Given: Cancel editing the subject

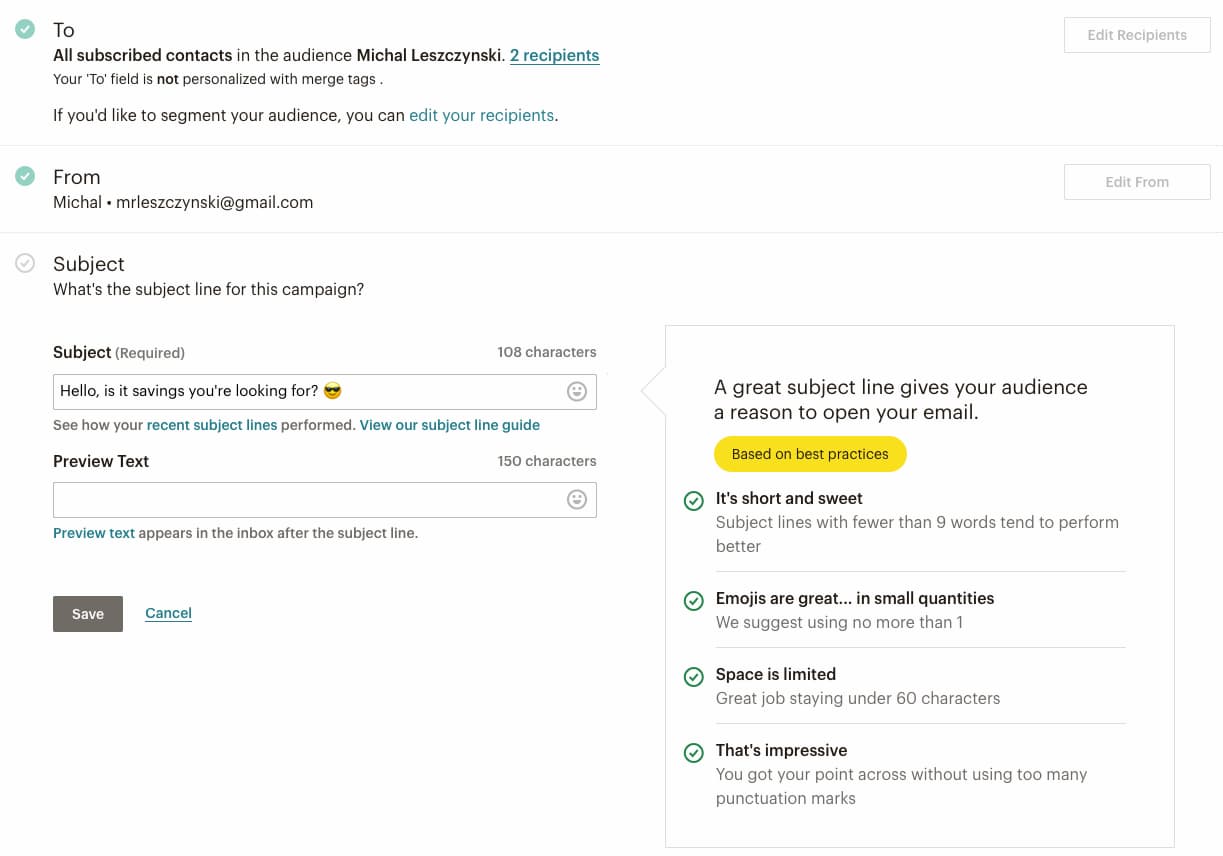Looking at the screenshot, I should [168, 612].
